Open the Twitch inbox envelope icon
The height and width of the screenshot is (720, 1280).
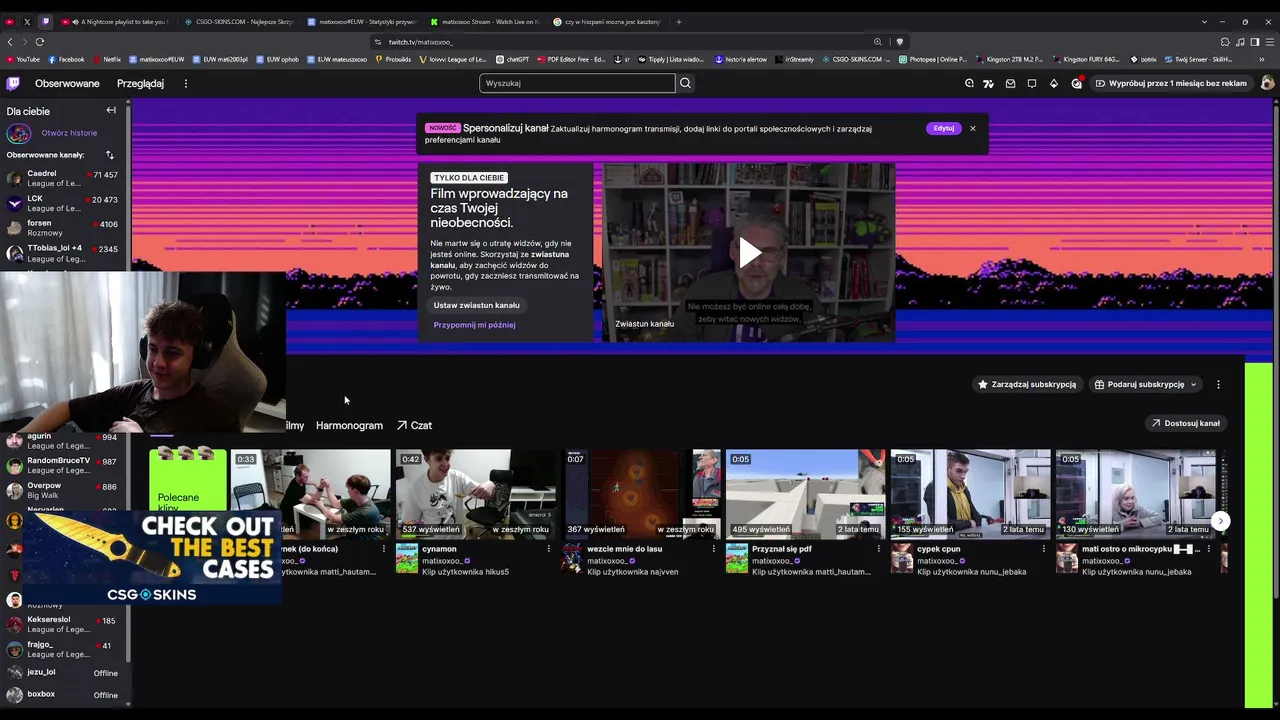(x=1010, y=83)
